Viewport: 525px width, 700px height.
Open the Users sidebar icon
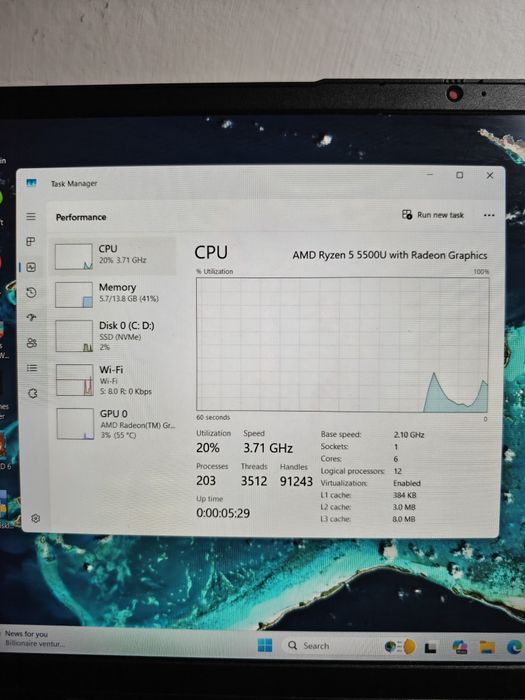32,343
